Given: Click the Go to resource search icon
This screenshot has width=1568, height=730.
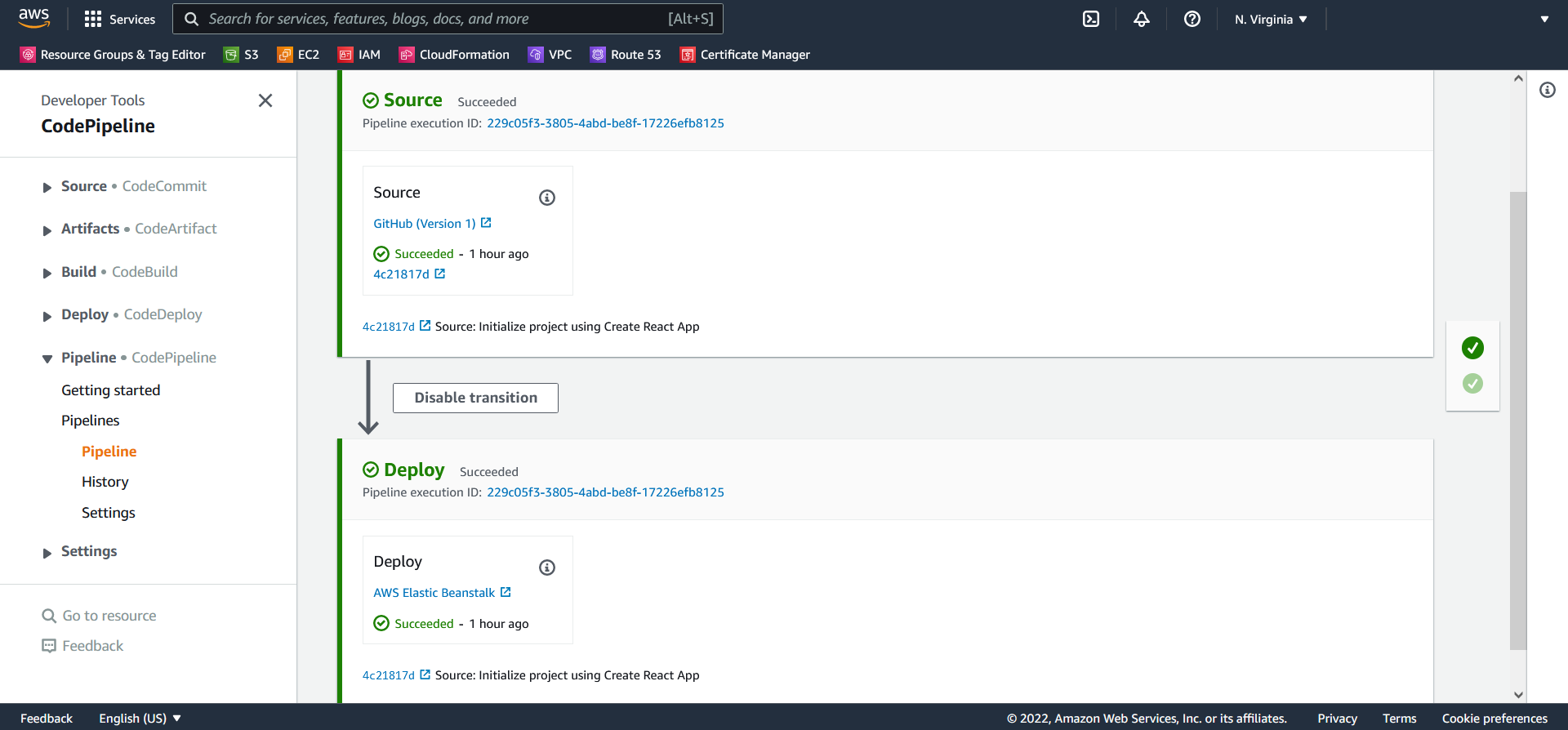Looking at the screenshot, I should (49, 616).
